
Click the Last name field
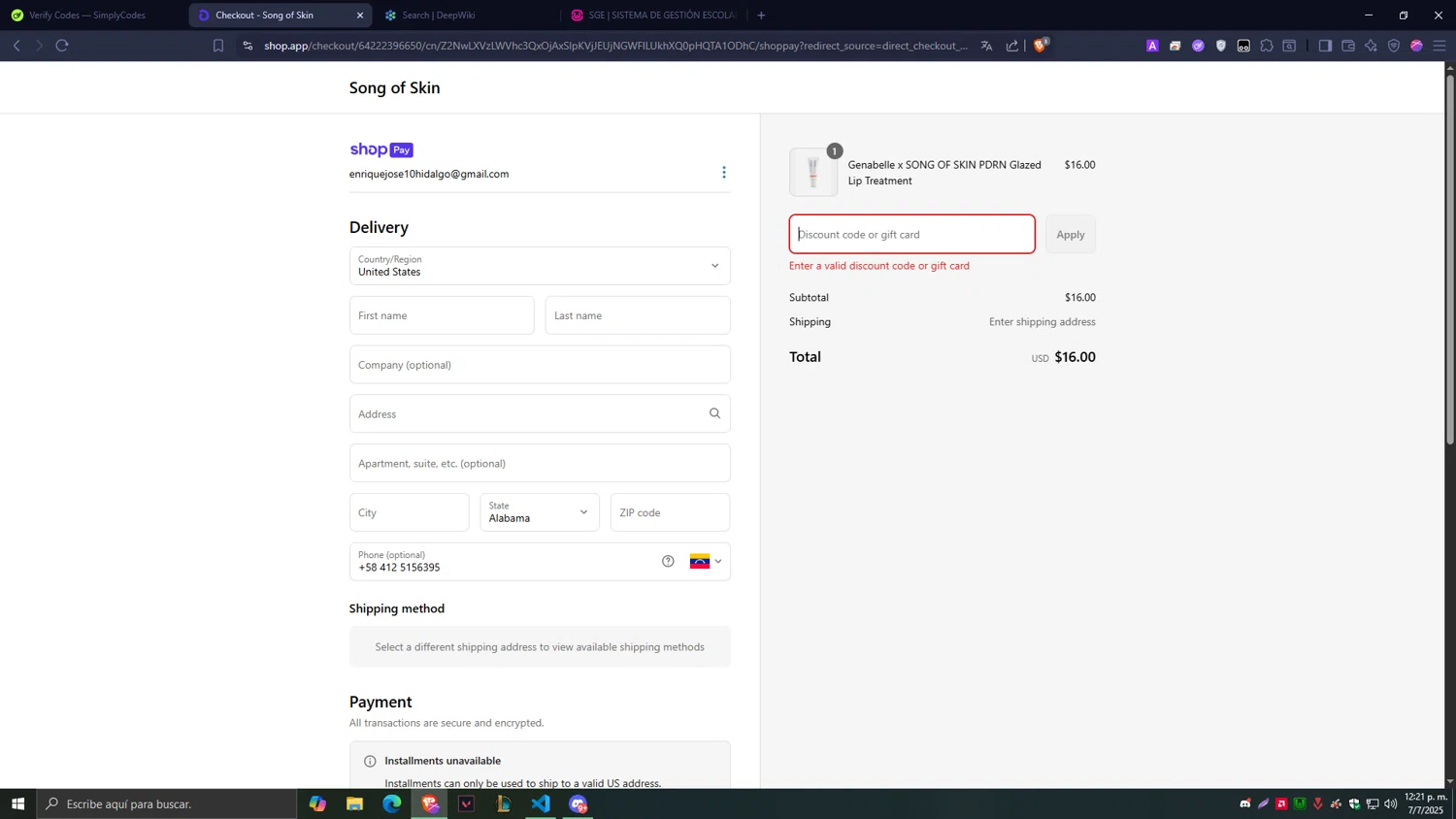638,315
